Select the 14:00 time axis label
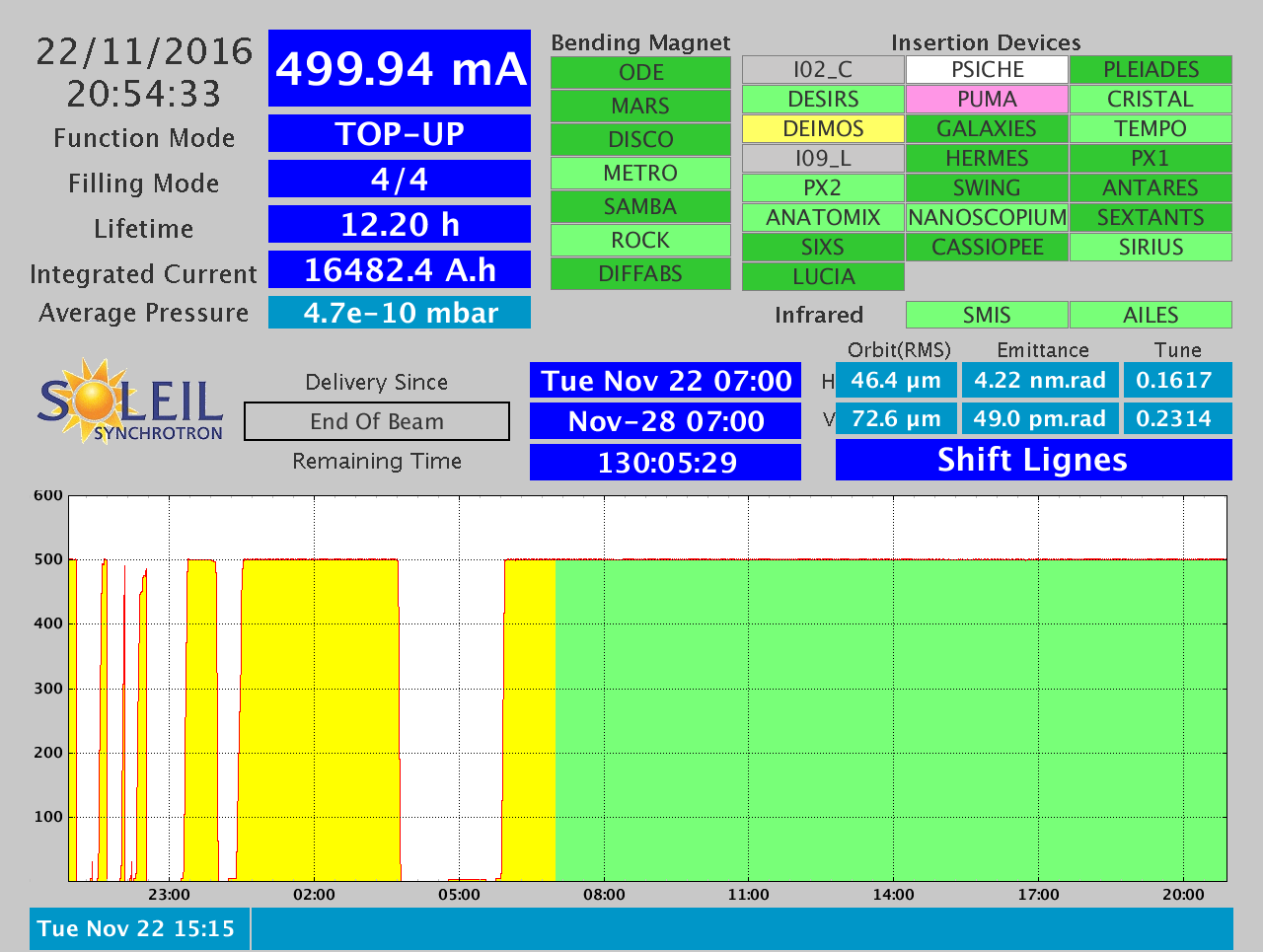The image size is (1263, 952). [x=893, y=895]
